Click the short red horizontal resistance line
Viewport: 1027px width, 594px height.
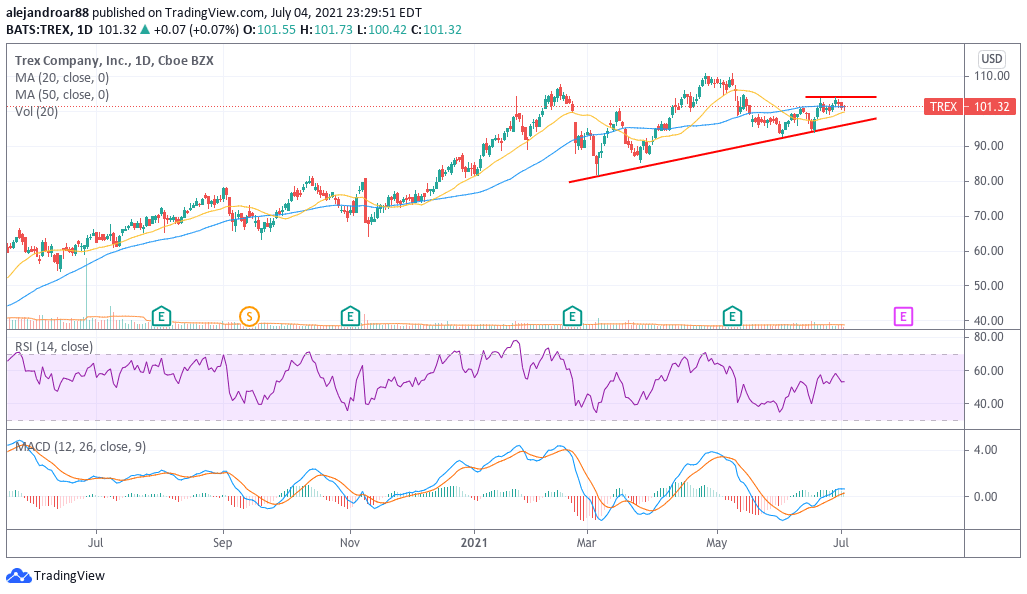[x=840, y=97]
